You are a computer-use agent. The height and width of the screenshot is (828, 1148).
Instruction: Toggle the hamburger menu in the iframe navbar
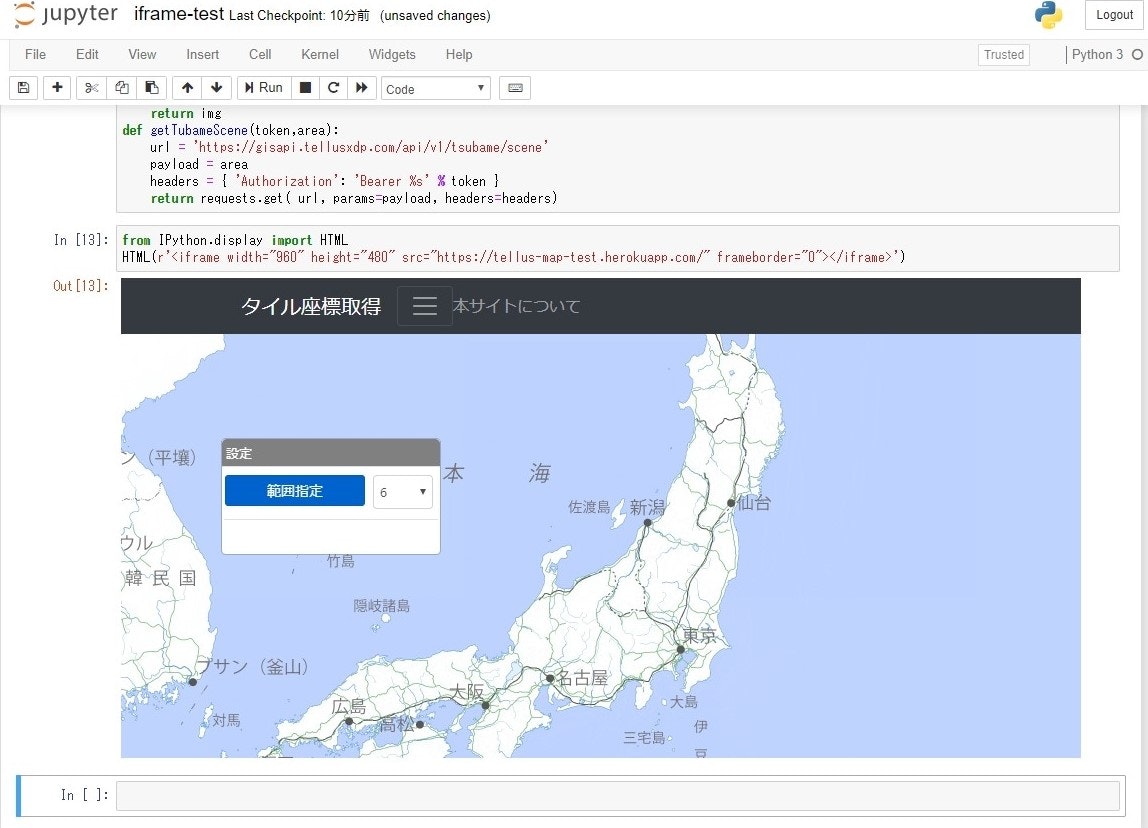425,306
